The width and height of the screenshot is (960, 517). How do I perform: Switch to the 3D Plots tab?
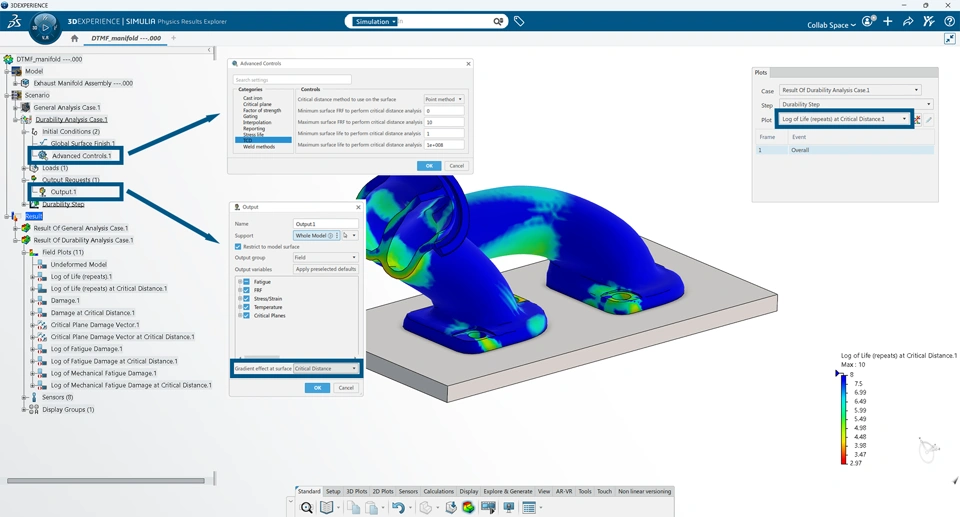tap(356, 491)
